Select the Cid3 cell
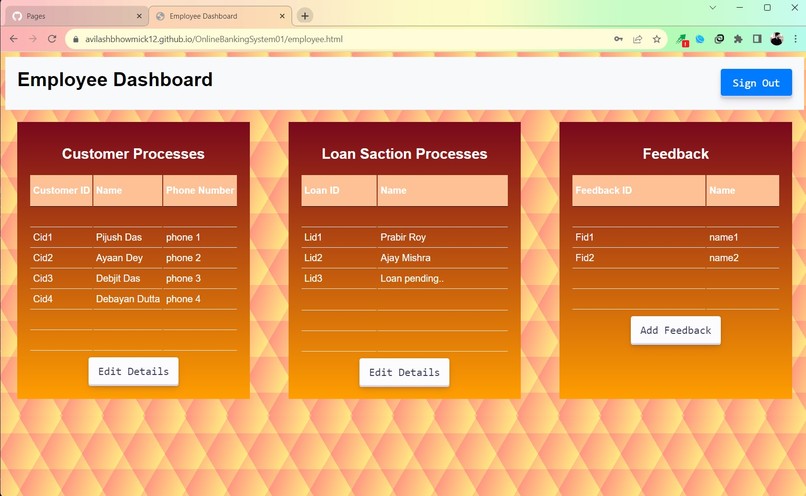This screenshot has width=806, height=496. point(61,278)
